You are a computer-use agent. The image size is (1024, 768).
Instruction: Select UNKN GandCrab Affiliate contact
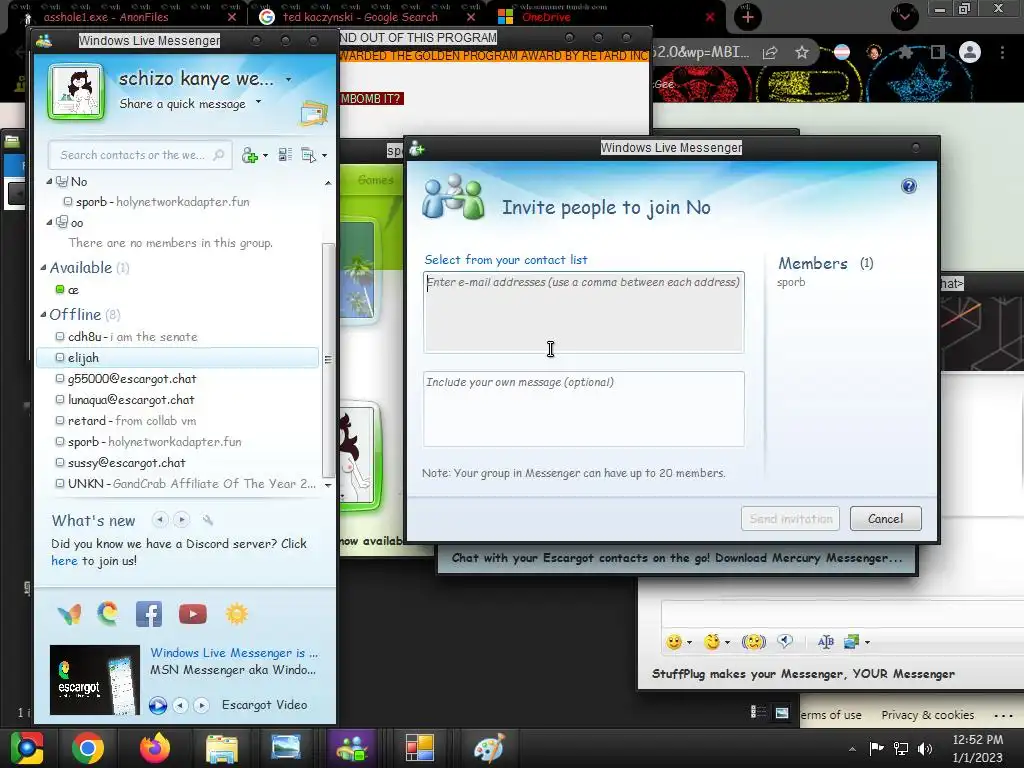(x=185, y=483)
